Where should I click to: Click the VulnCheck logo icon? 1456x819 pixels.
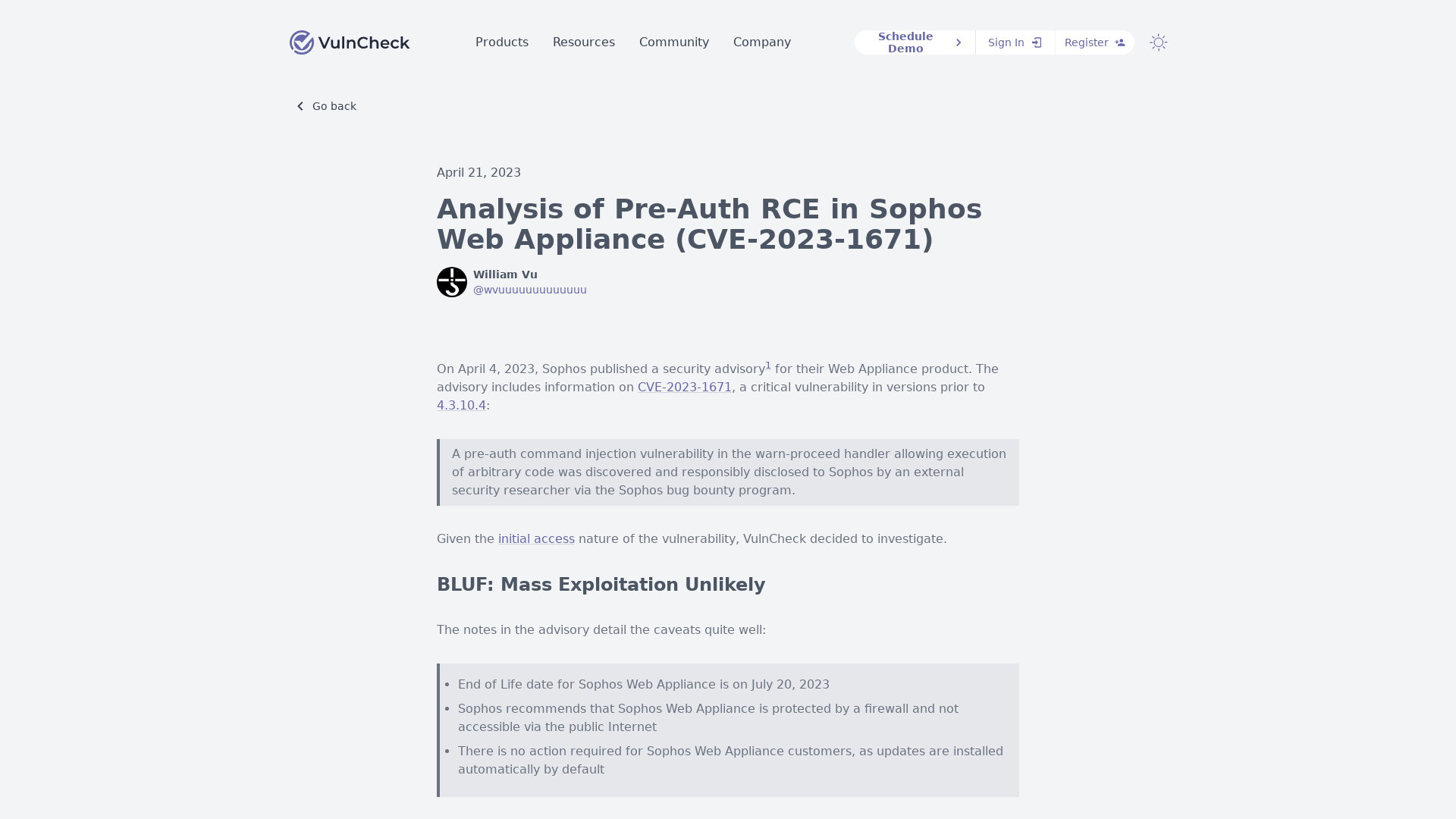300,42
